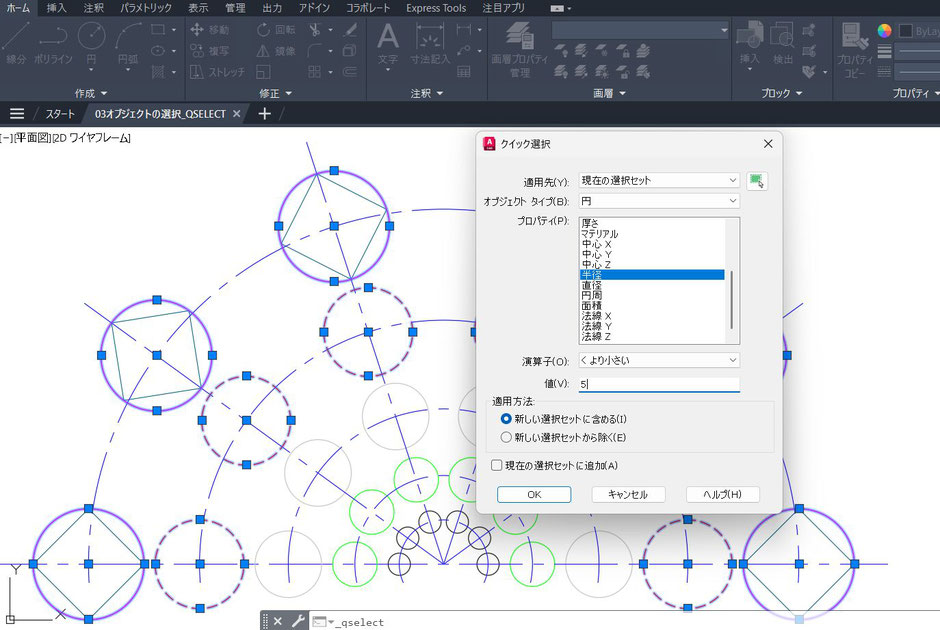Expand the 注釈 panel dropdown

click(x=426, y=94)
